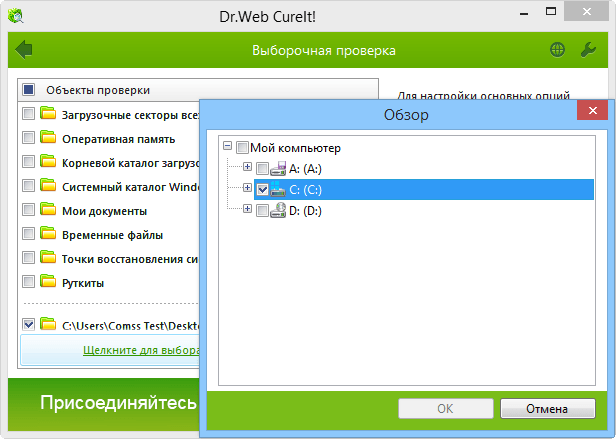Screen dimensions: 616x439
Task: Click Мои документы text
Action: pyautogui.click(x=104, y=211)
